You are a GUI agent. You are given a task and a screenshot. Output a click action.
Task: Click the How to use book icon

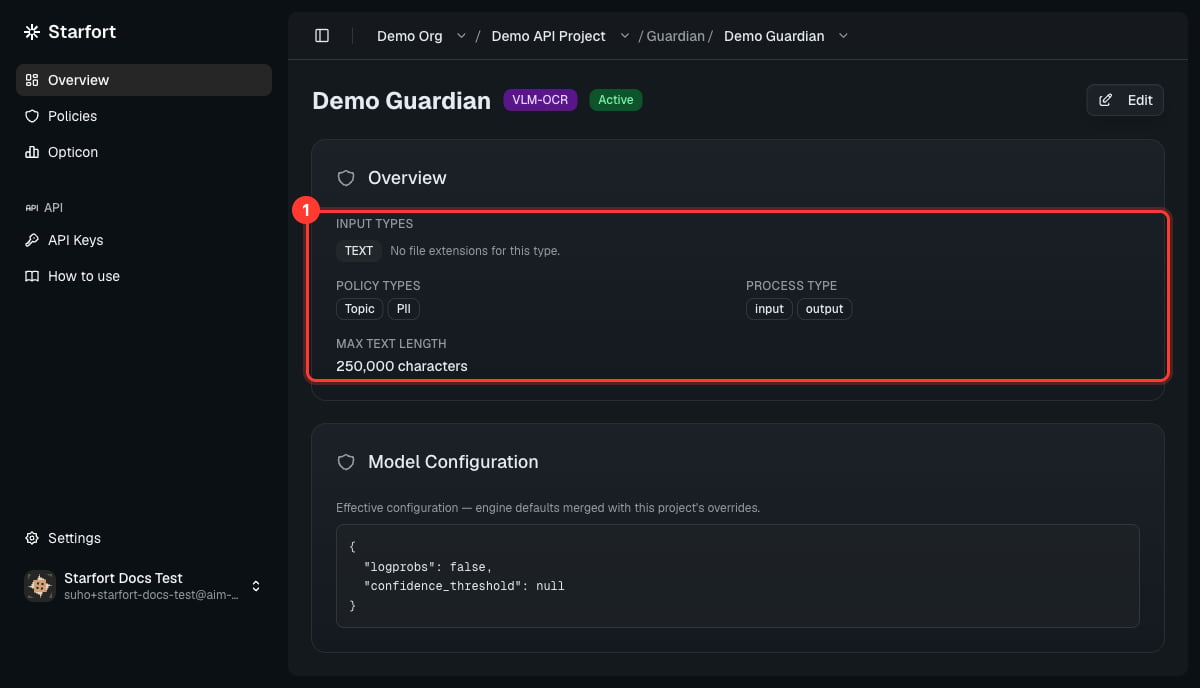(32, 276)
